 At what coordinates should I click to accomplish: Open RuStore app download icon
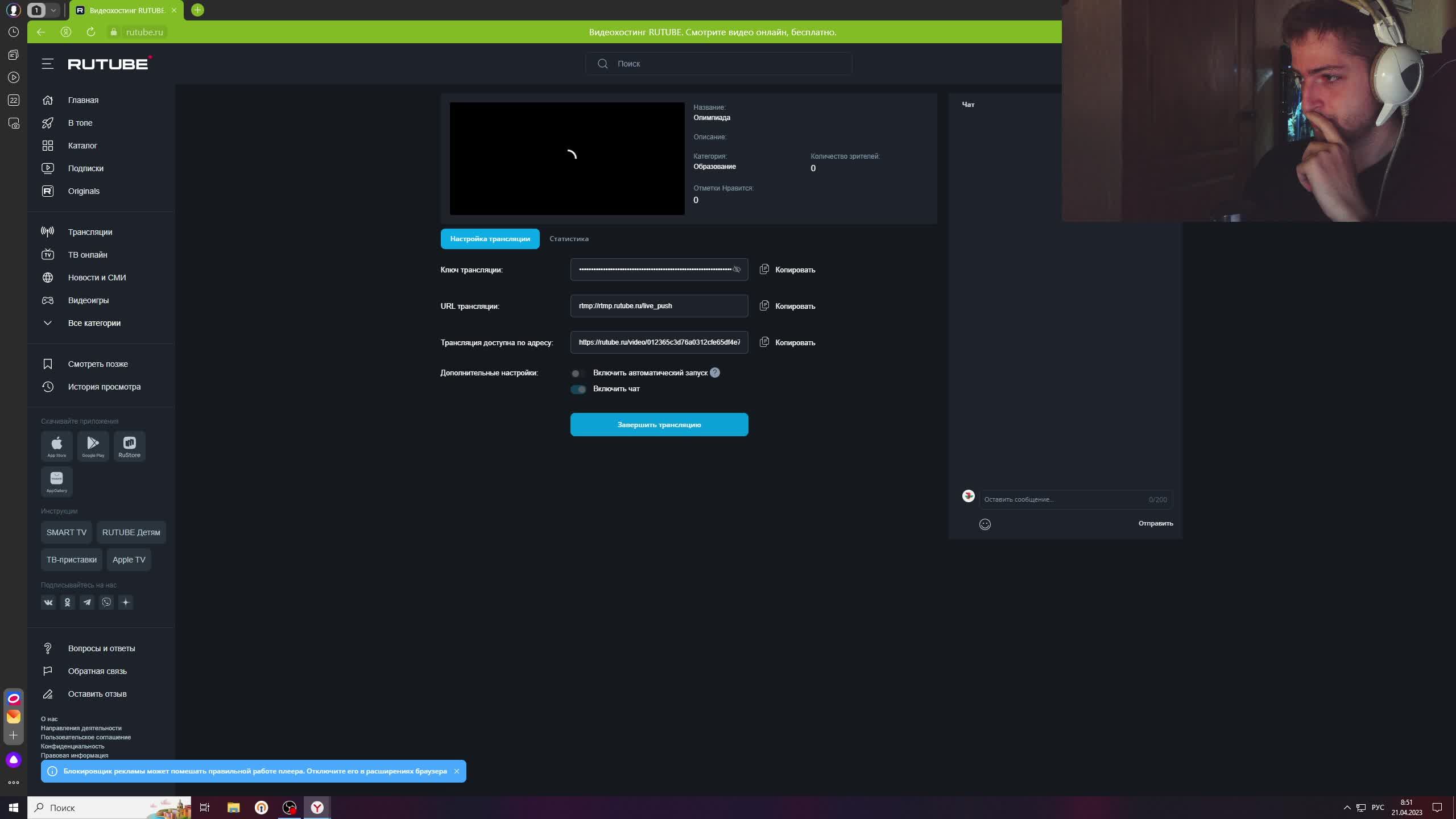130,446
